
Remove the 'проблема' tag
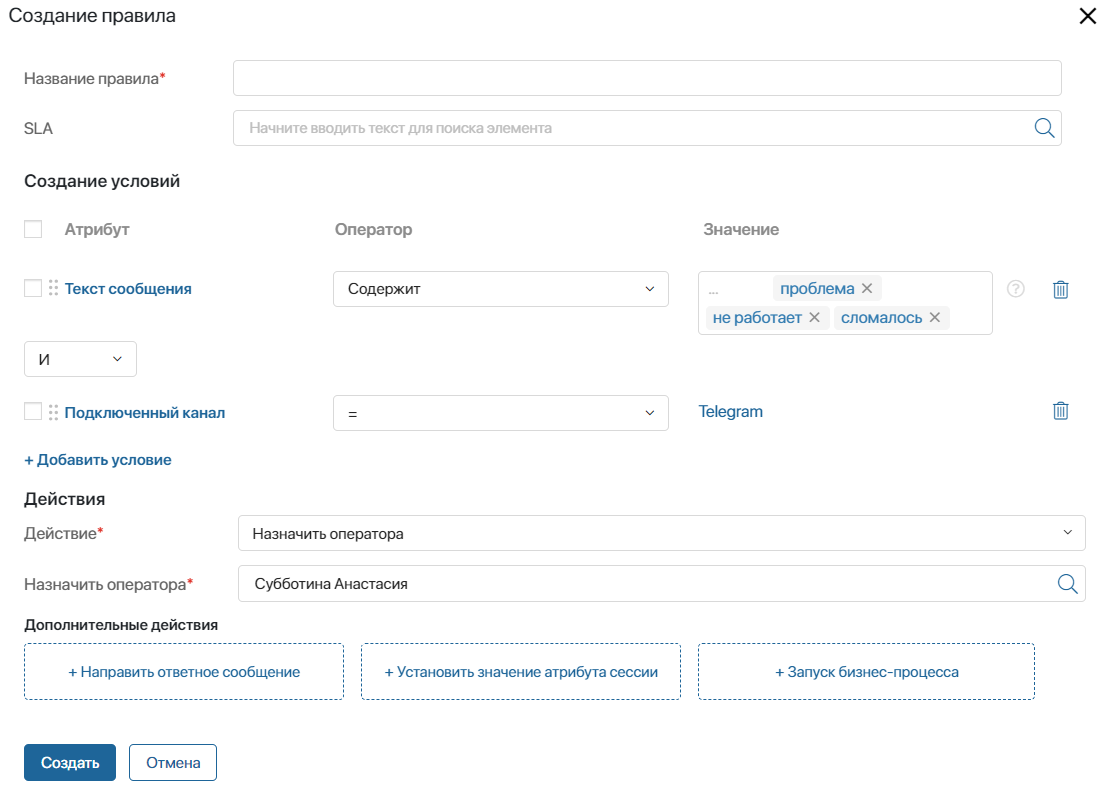(867, 288)
